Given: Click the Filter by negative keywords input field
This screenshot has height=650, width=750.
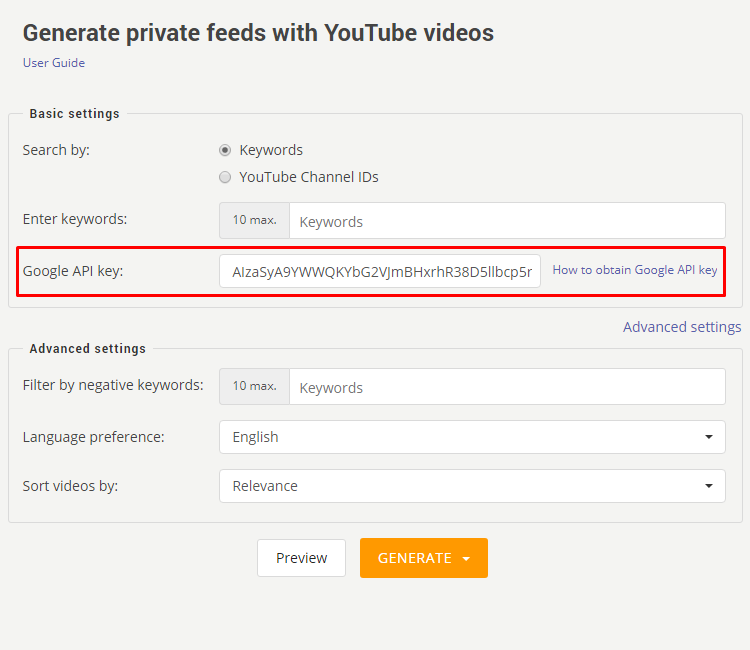Looking at the screenshot, I should (x=507, y=386).
